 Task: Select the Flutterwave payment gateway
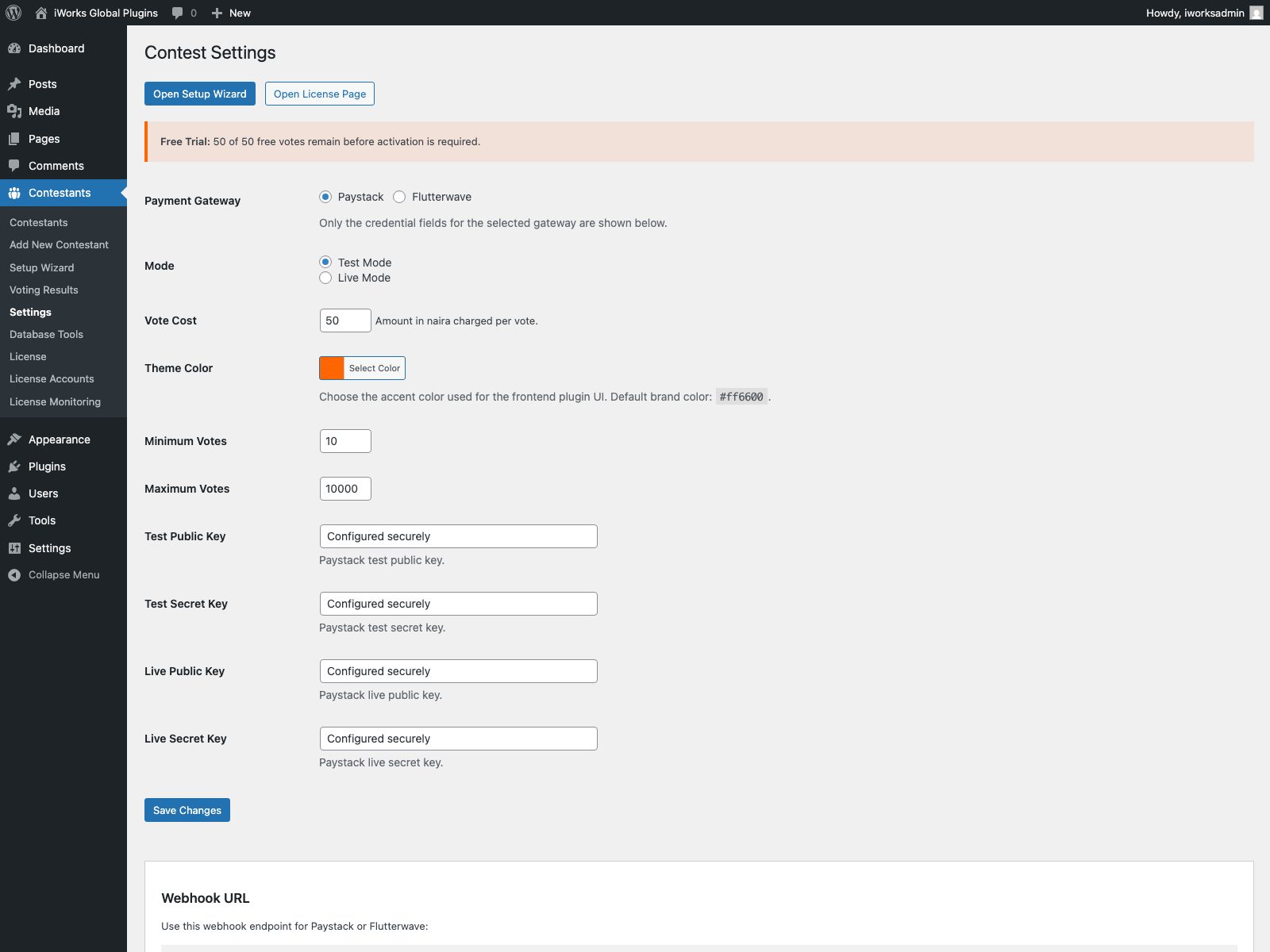(399, 197)
